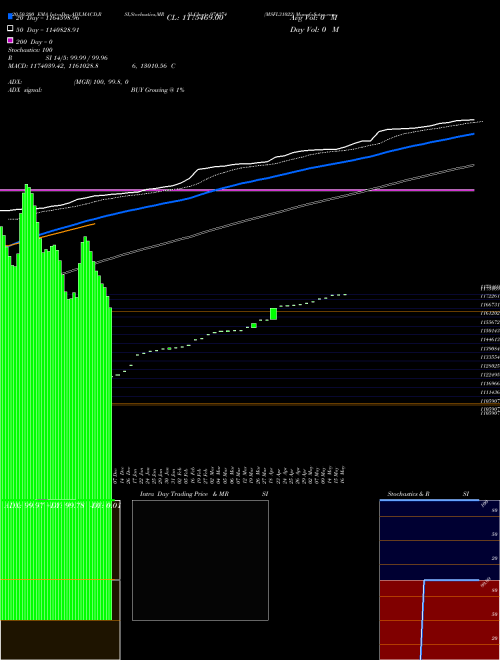This screenshot has height=660, width=500.
Task: Click the MACD 1174039.42 values line
Action: [x=92, y=66]
